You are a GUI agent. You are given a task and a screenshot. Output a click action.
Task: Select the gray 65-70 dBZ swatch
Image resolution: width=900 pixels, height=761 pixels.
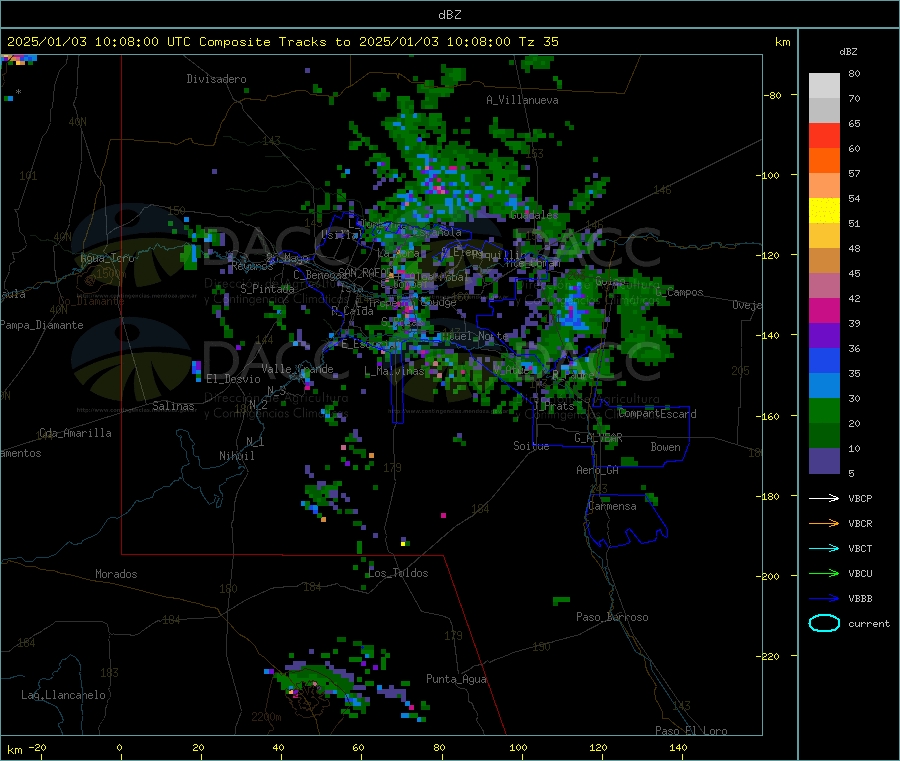tap(824, 111)
